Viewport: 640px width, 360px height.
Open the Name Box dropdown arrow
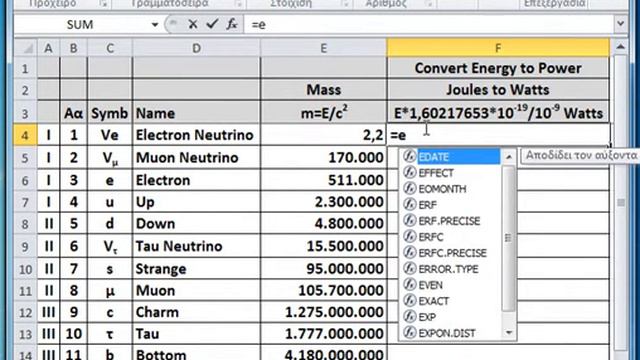tap(155, 24)
